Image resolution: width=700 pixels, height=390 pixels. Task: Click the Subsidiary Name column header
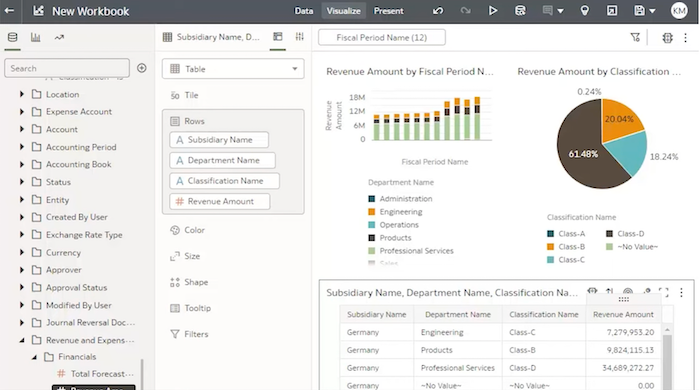377,315
